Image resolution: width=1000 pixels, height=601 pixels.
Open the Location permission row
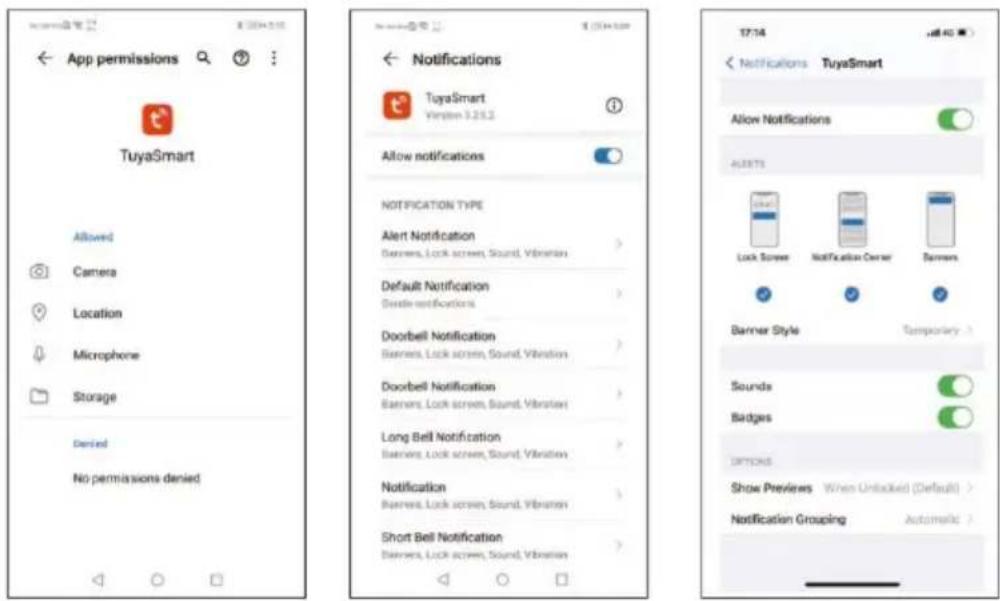(157, 313)
